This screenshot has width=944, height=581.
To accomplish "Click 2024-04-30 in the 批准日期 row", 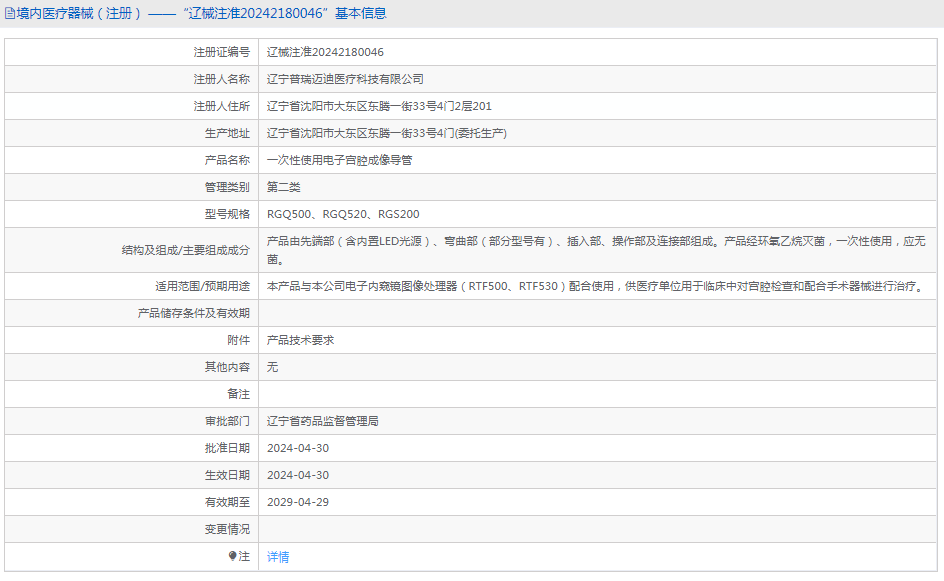I will coord(298,449).
